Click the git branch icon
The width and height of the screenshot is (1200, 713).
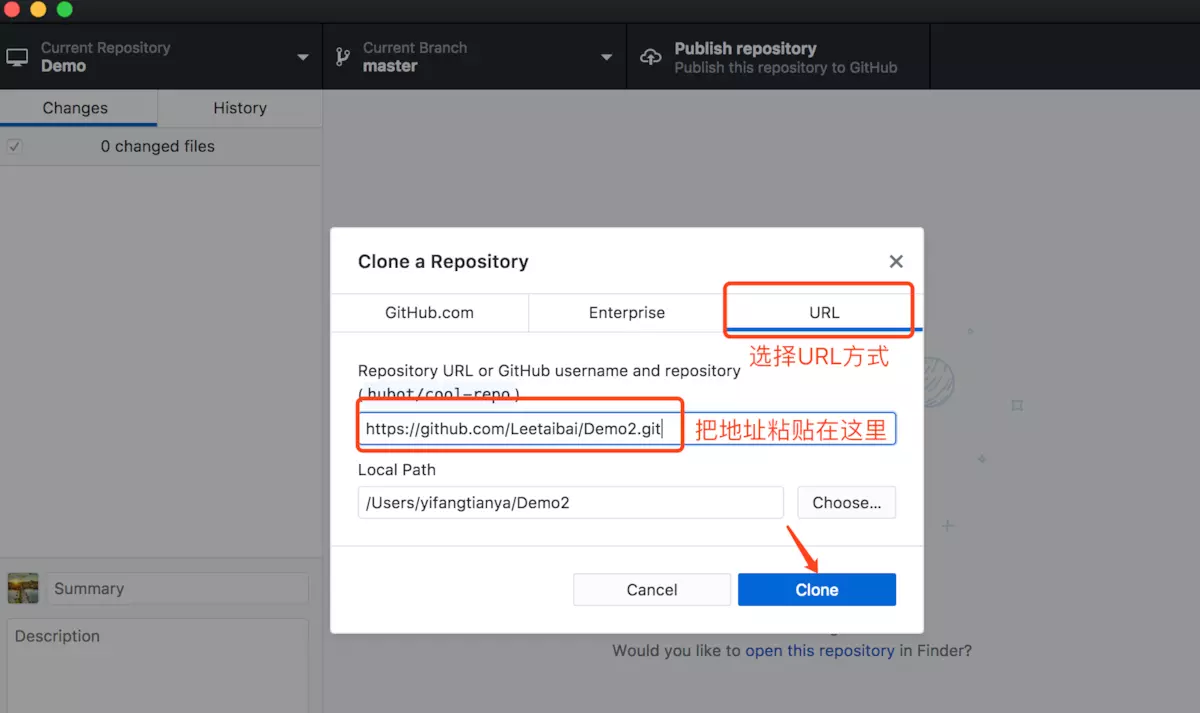click(x=342, y=57)
